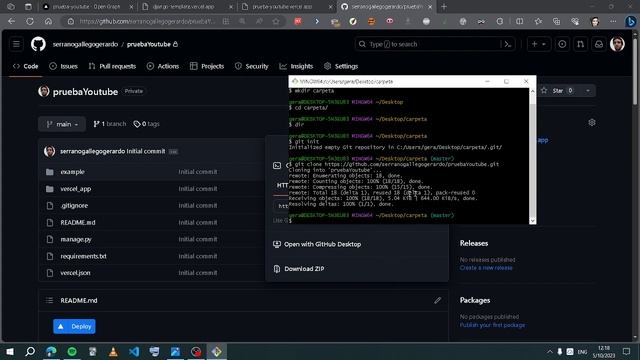
Task: Open the user profile avatar menu
Action: [617, 44]
